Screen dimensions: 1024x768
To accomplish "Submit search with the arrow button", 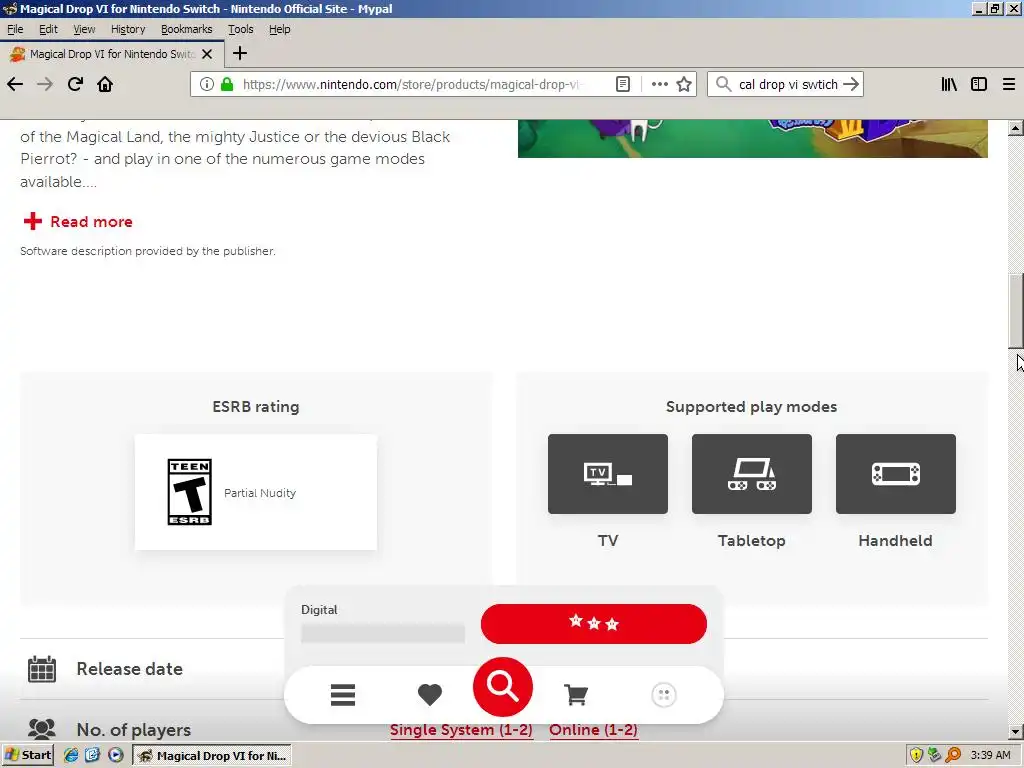I will (850, 84).
